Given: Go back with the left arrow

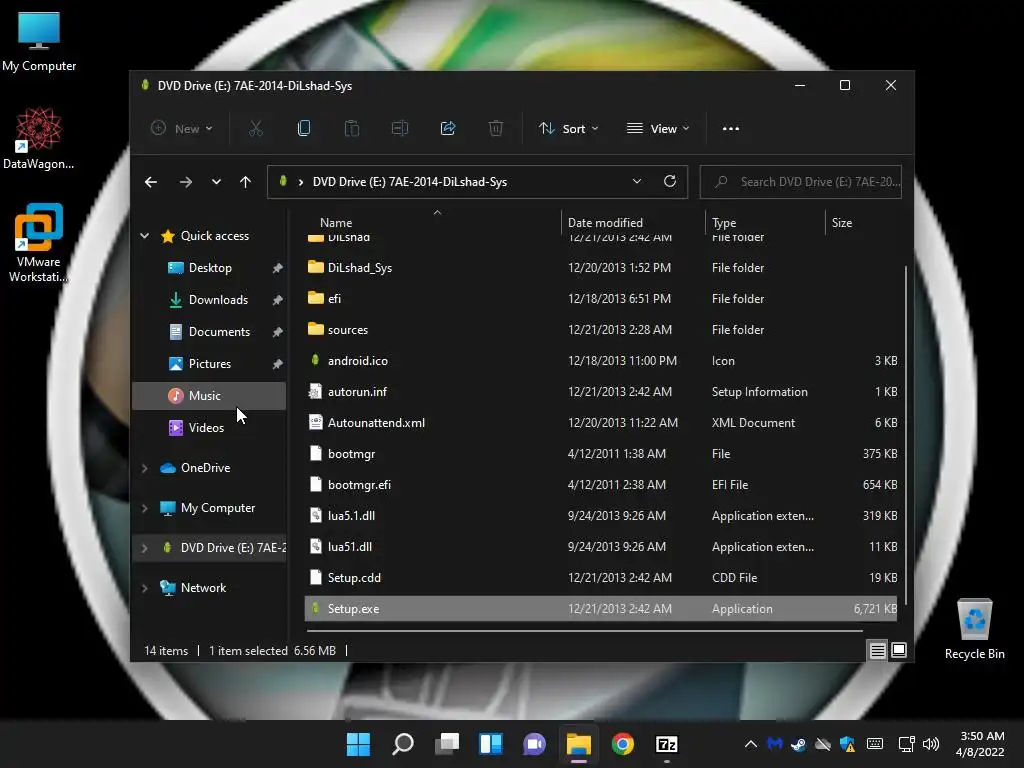Looking at the screenshot, I should click(151, 182).
